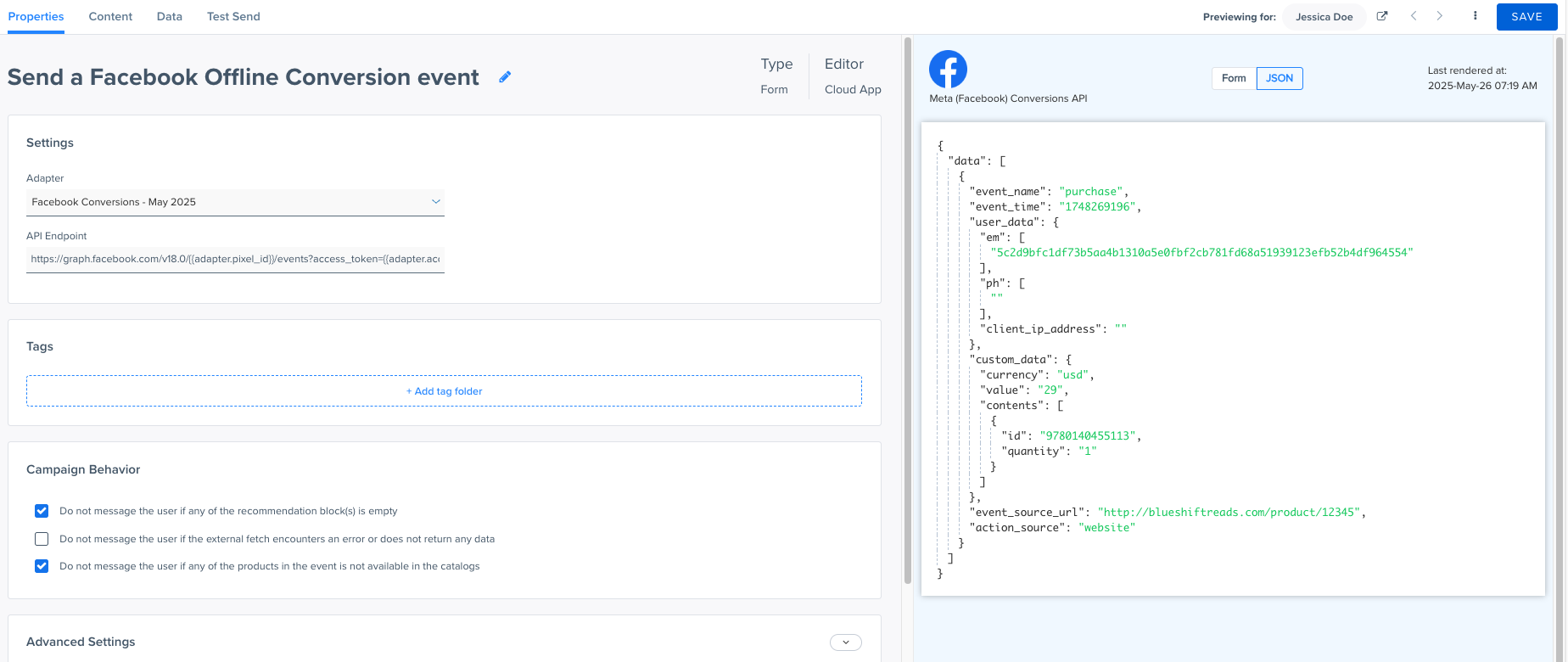Click the pencil icon to edit the title
1568x662 pixels.
point(505,77)
